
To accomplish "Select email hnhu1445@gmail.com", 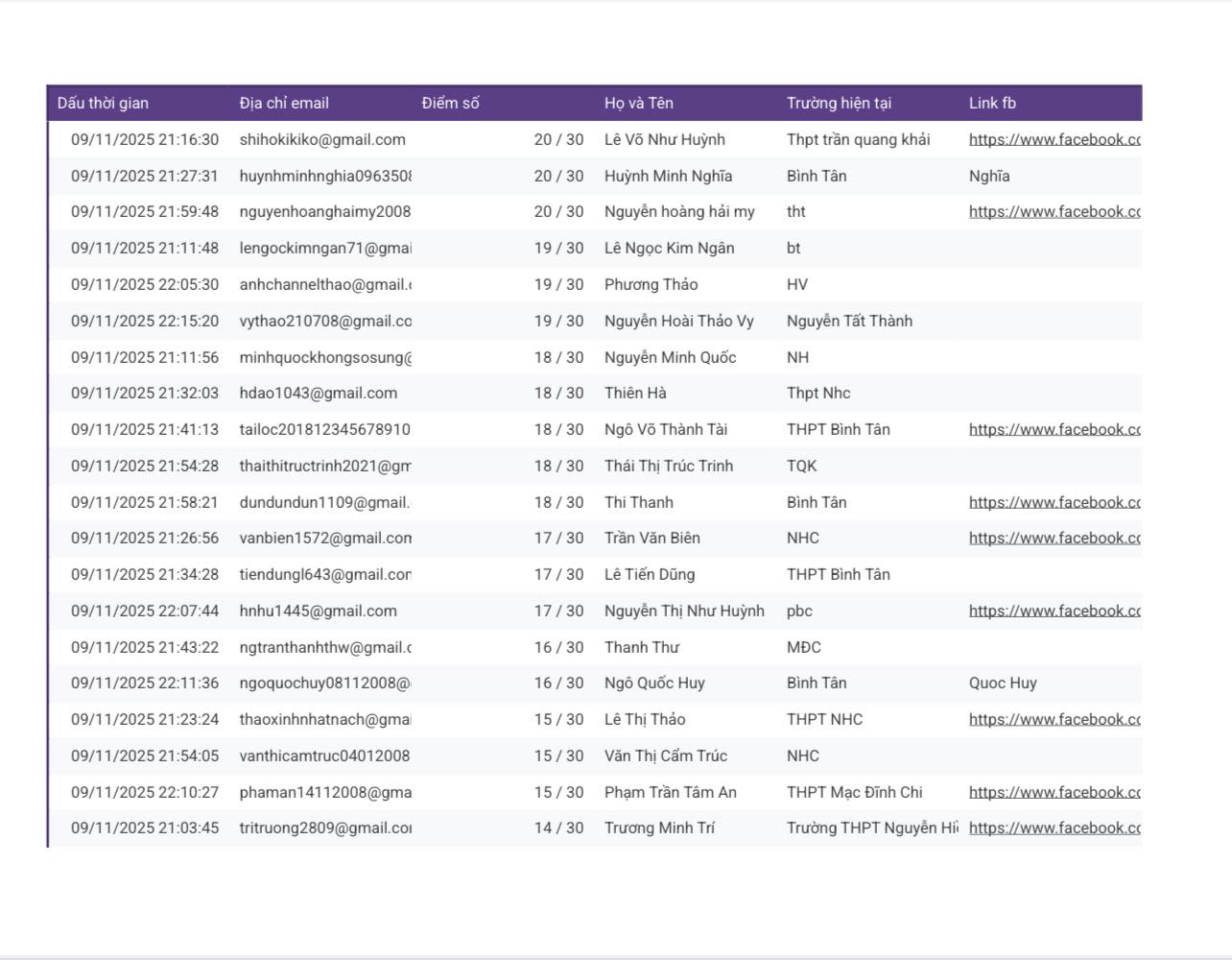I will click(318, 611).
